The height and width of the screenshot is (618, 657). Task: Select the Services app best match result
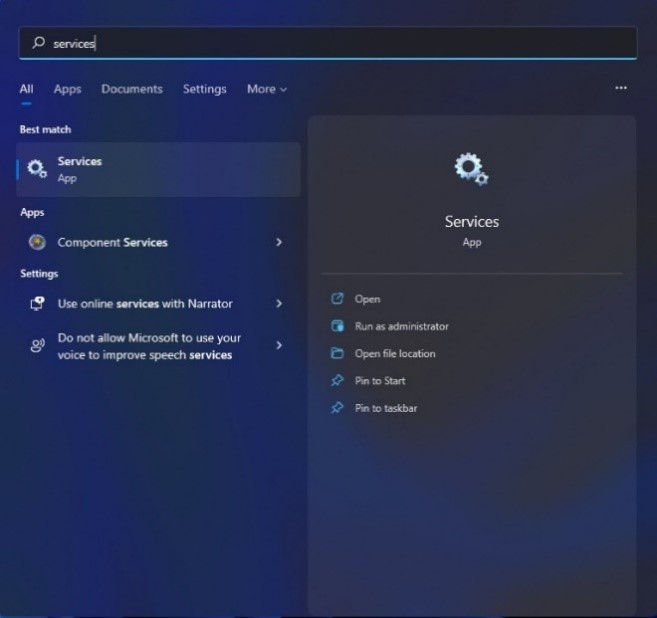(158, 170)
